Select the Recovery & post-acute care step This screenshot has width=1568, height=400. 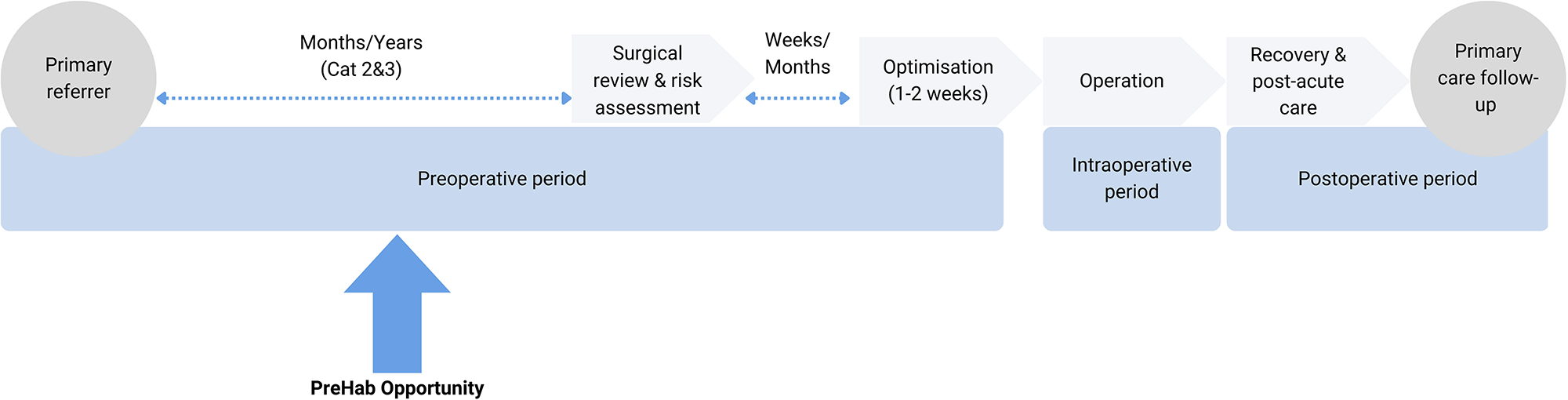point(1298,81)
